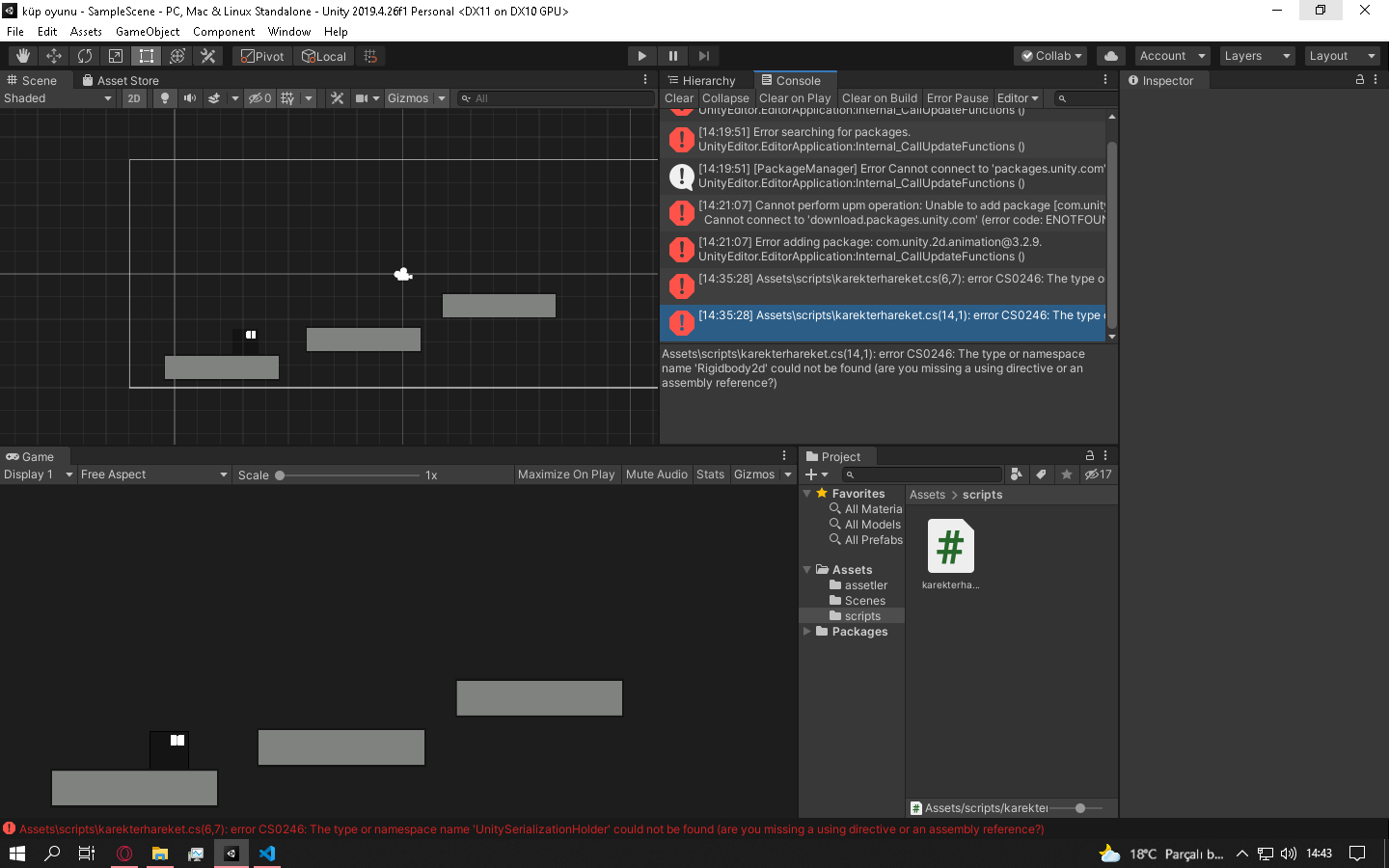Click the Pause button
The image size is (1389, 868).
pyautogui.click(x=673, y=56)
